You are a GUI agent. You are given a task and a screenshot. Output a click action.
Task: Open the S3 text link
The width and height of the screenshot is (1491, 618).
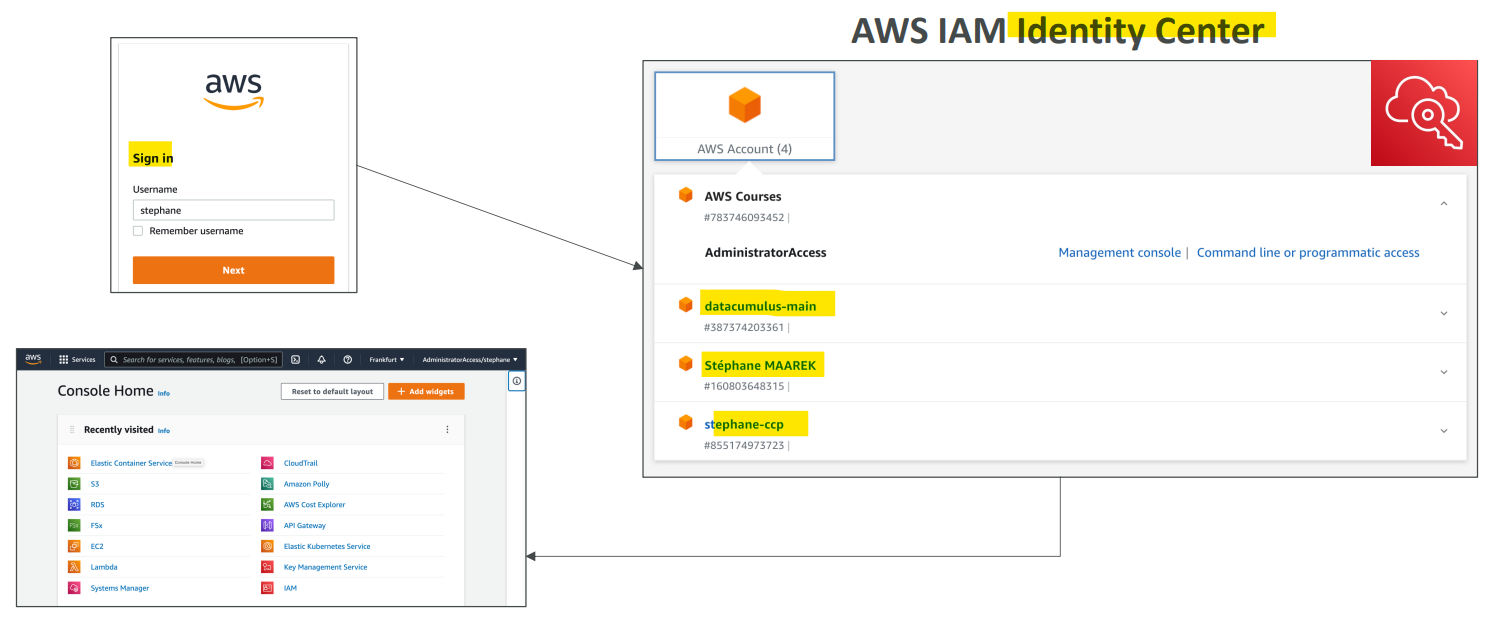click(95, 484)
